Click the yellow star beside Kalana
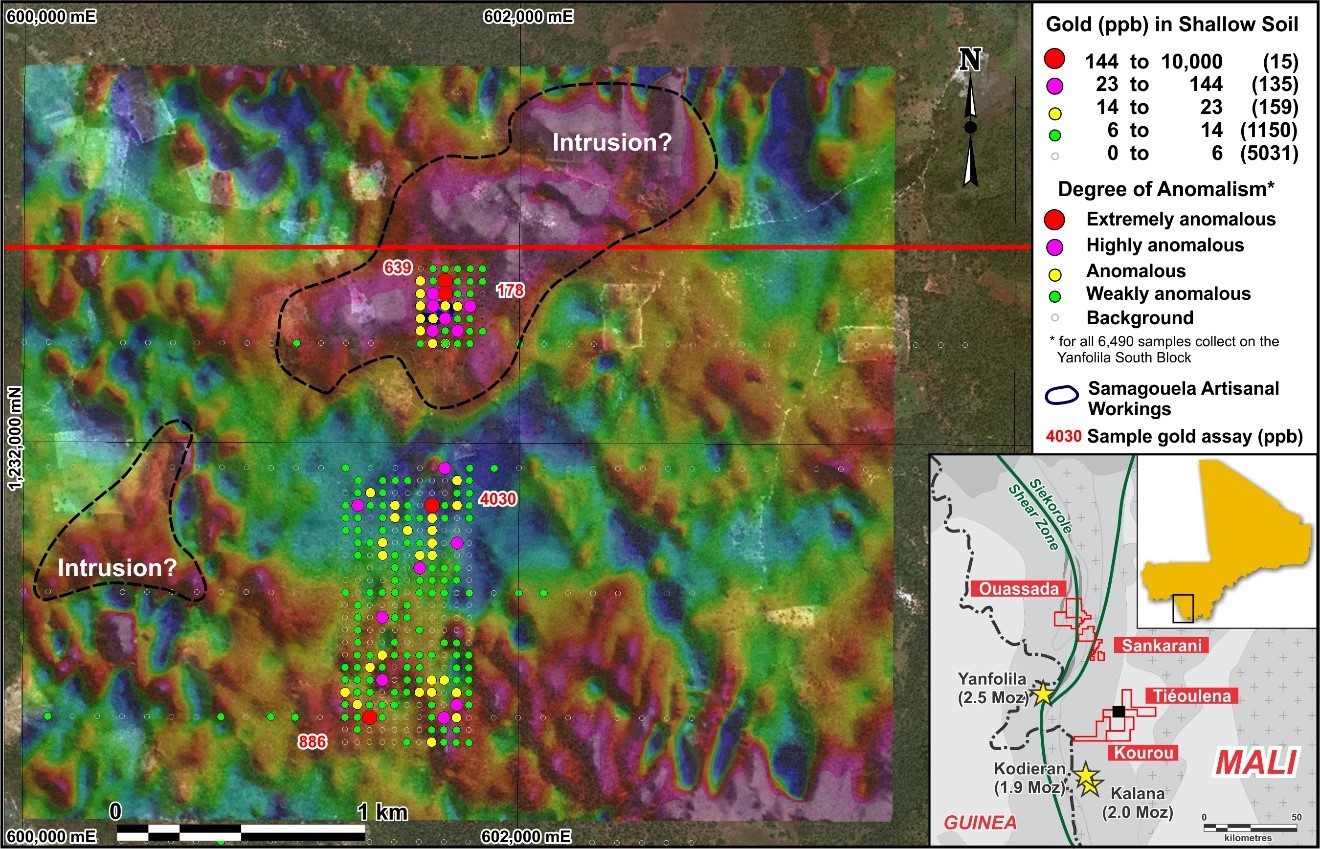Viewport: 1320px width, 849px height. pos(1086,776)
